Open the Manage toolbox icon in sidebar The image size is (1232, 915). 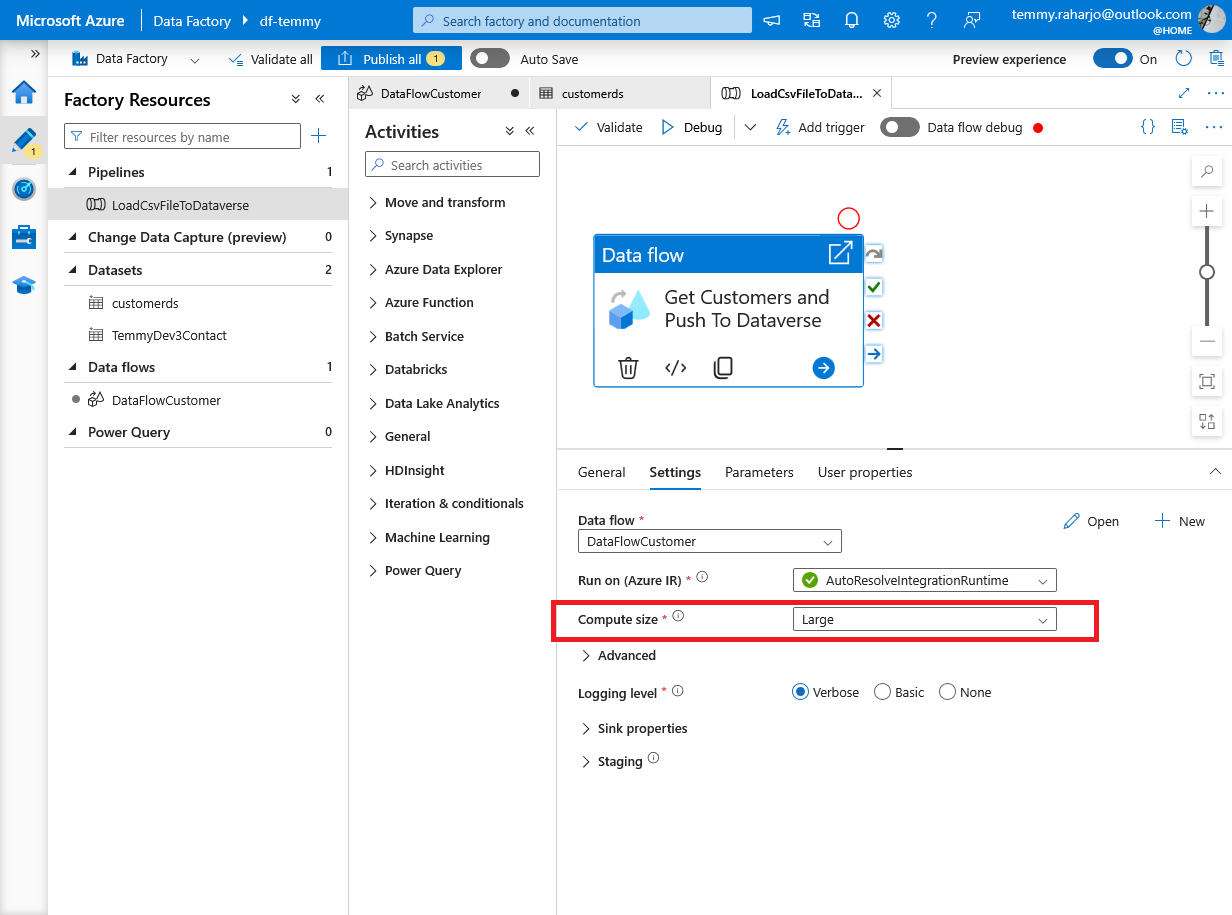point(24,237)
